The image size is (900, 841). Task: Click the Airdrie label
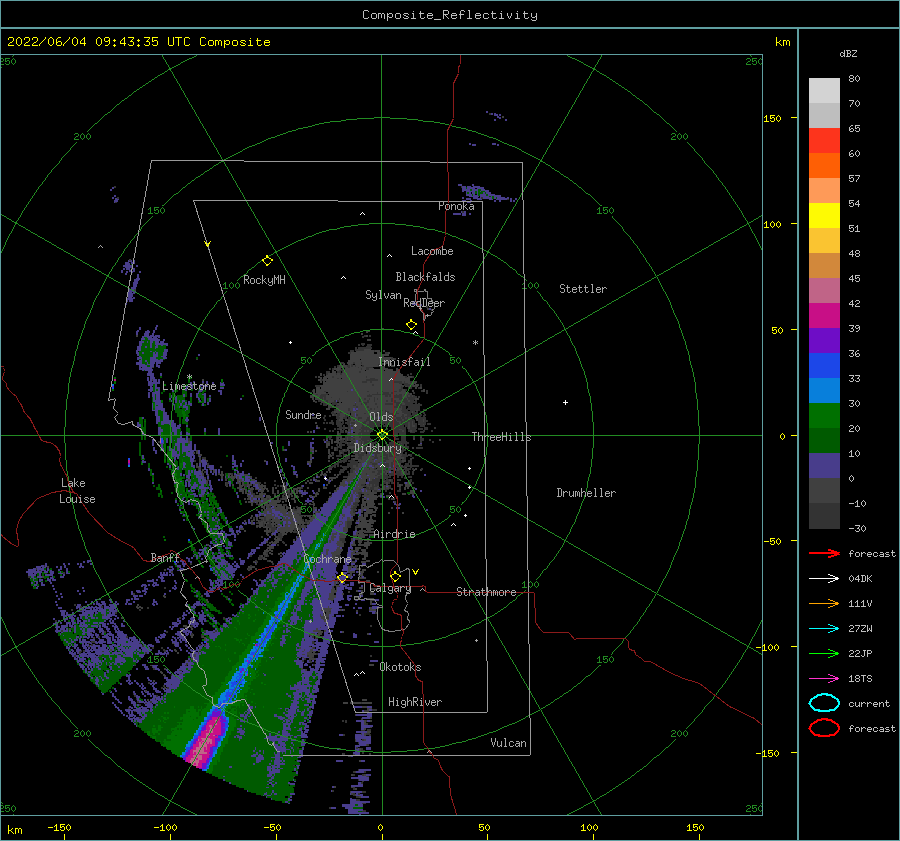coord(394,534)
